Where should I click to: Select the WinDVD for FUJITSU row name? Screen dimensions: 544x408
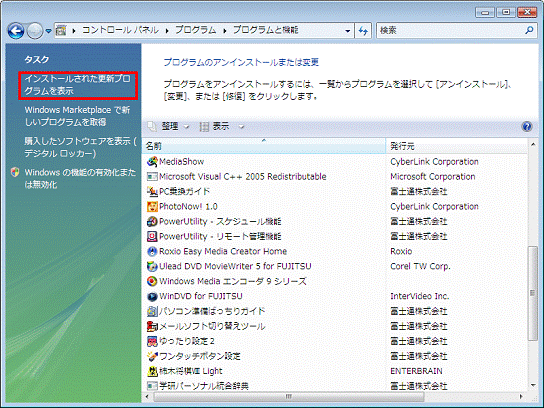(201, 296)
